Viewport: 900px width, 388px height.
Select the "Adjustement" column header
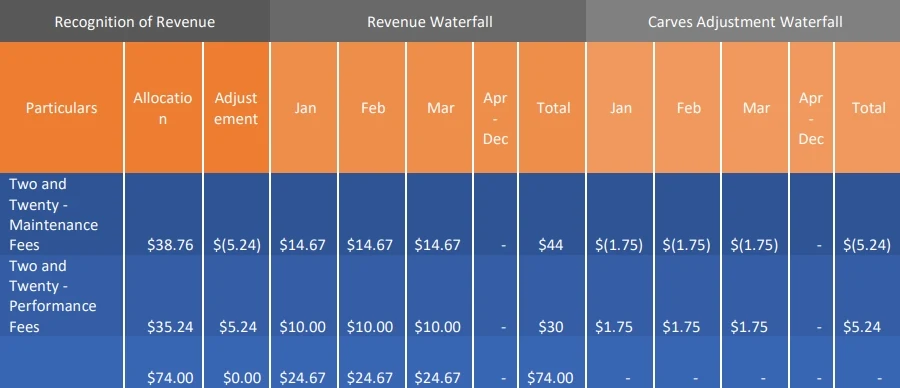click(x=236, y=107)
